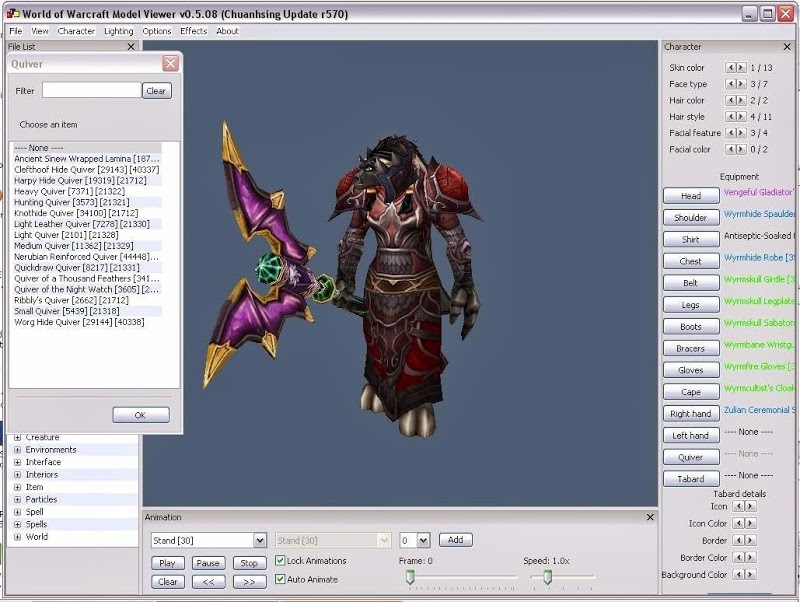The image size is (800, 602).
Task: Select Clefthoof Hide Quiver in list
Action: point(87,169)
